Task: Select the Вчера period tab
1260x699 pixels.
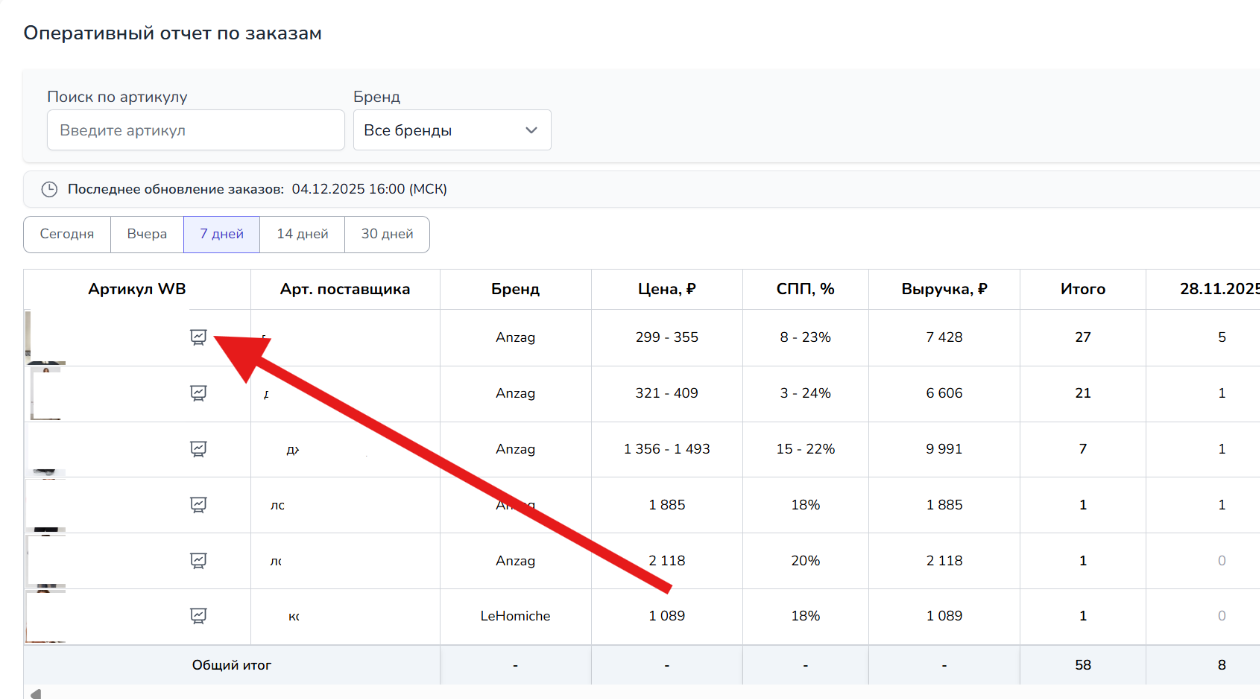Action: pyautogui.click(x=147, y=234)
